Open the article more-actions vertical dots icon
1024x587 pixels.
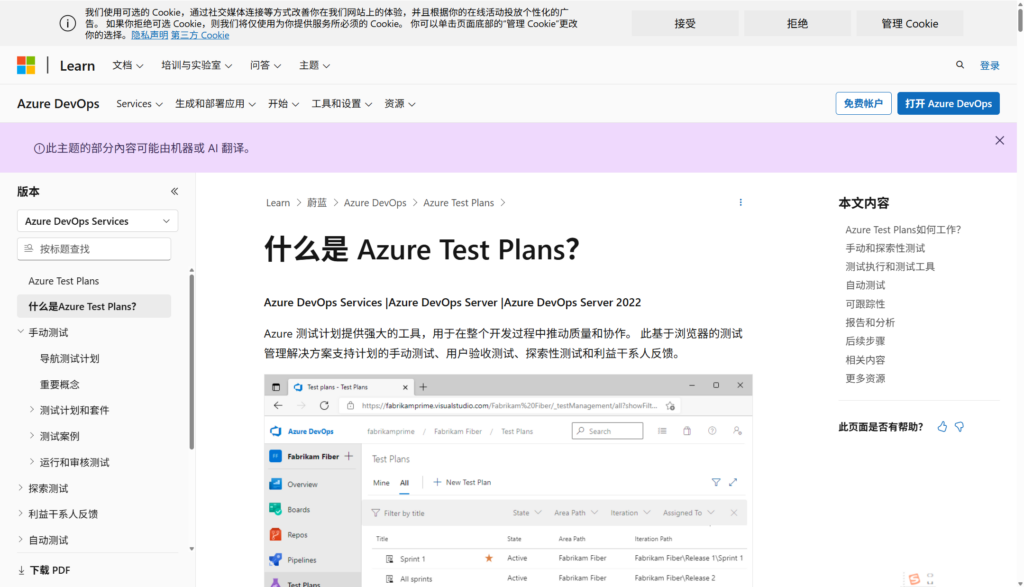[x=741, y=202]
